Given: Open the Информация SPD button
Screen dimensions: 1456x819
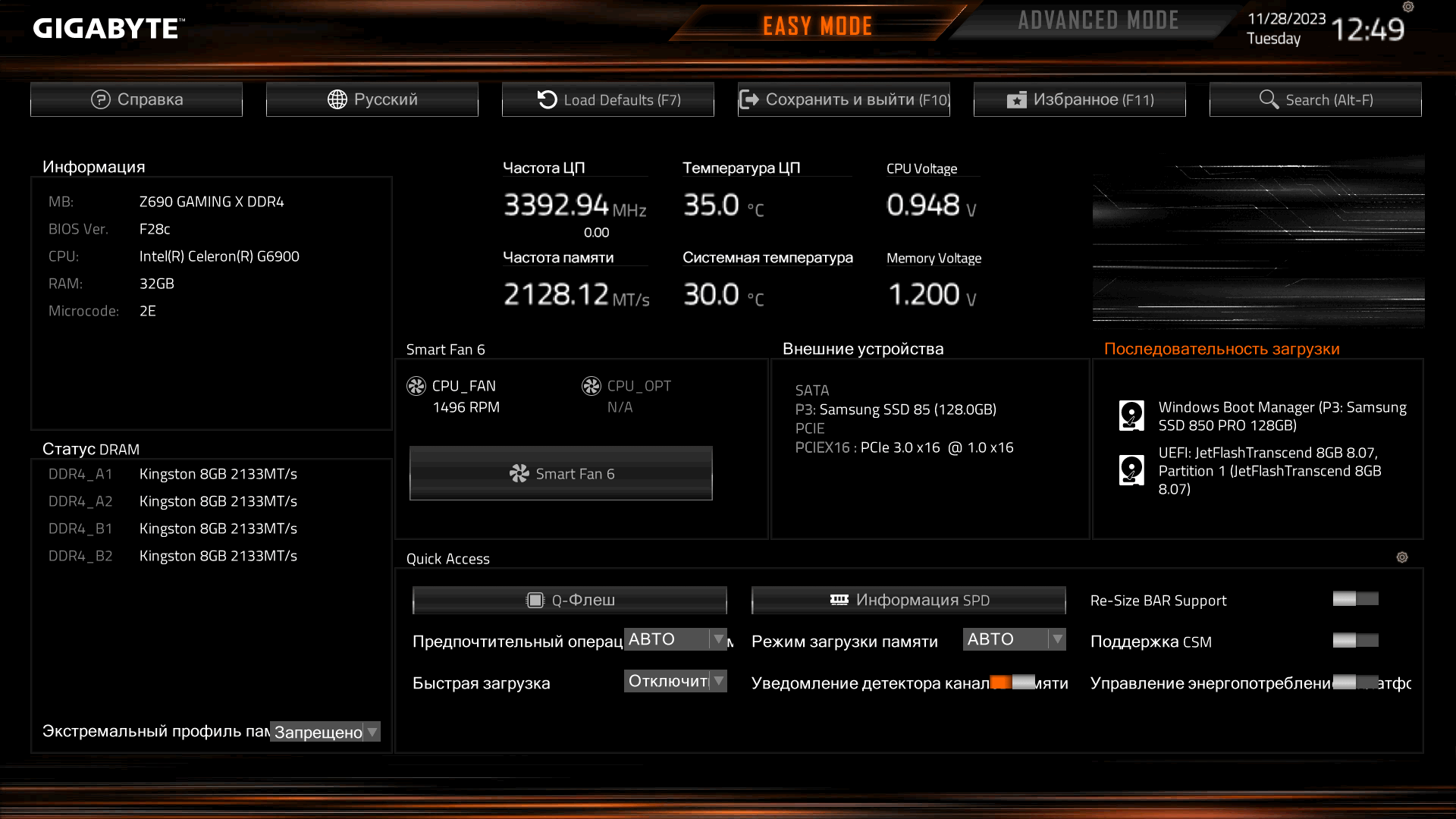Looking at the screenshot, I should pyautogui.click(x=908, y=600).
